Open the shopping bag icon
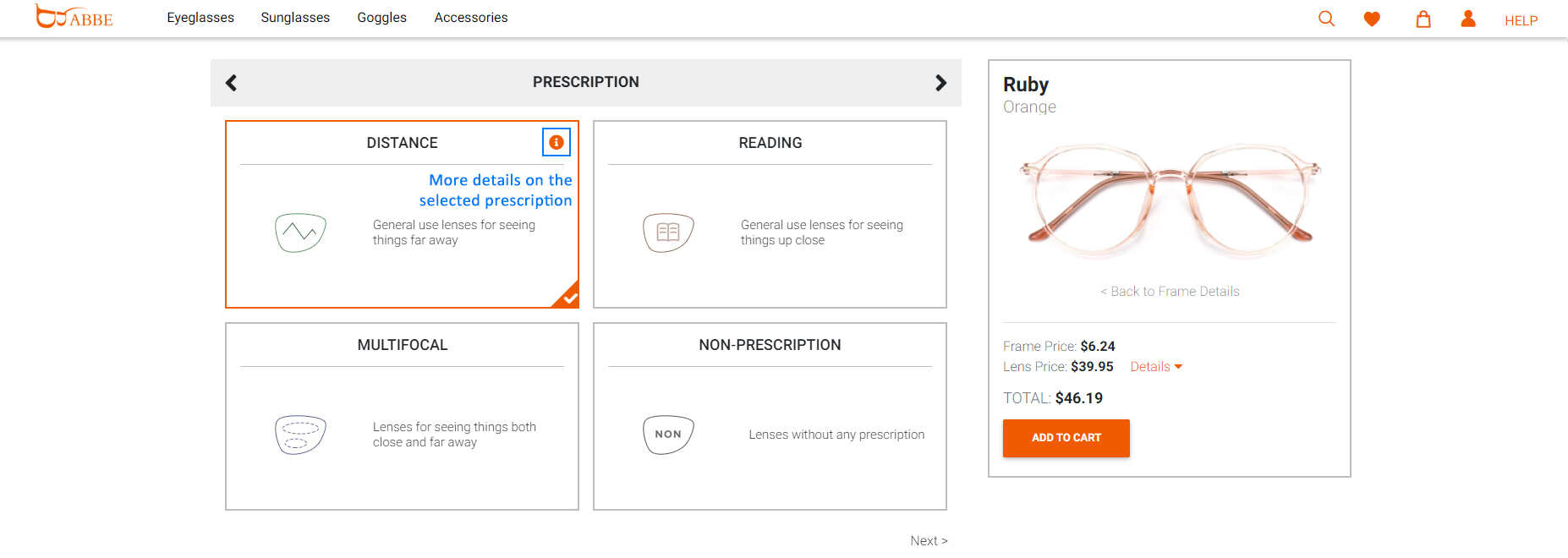The height and width of the screenshot is (558, 1568). [1423, 19]
